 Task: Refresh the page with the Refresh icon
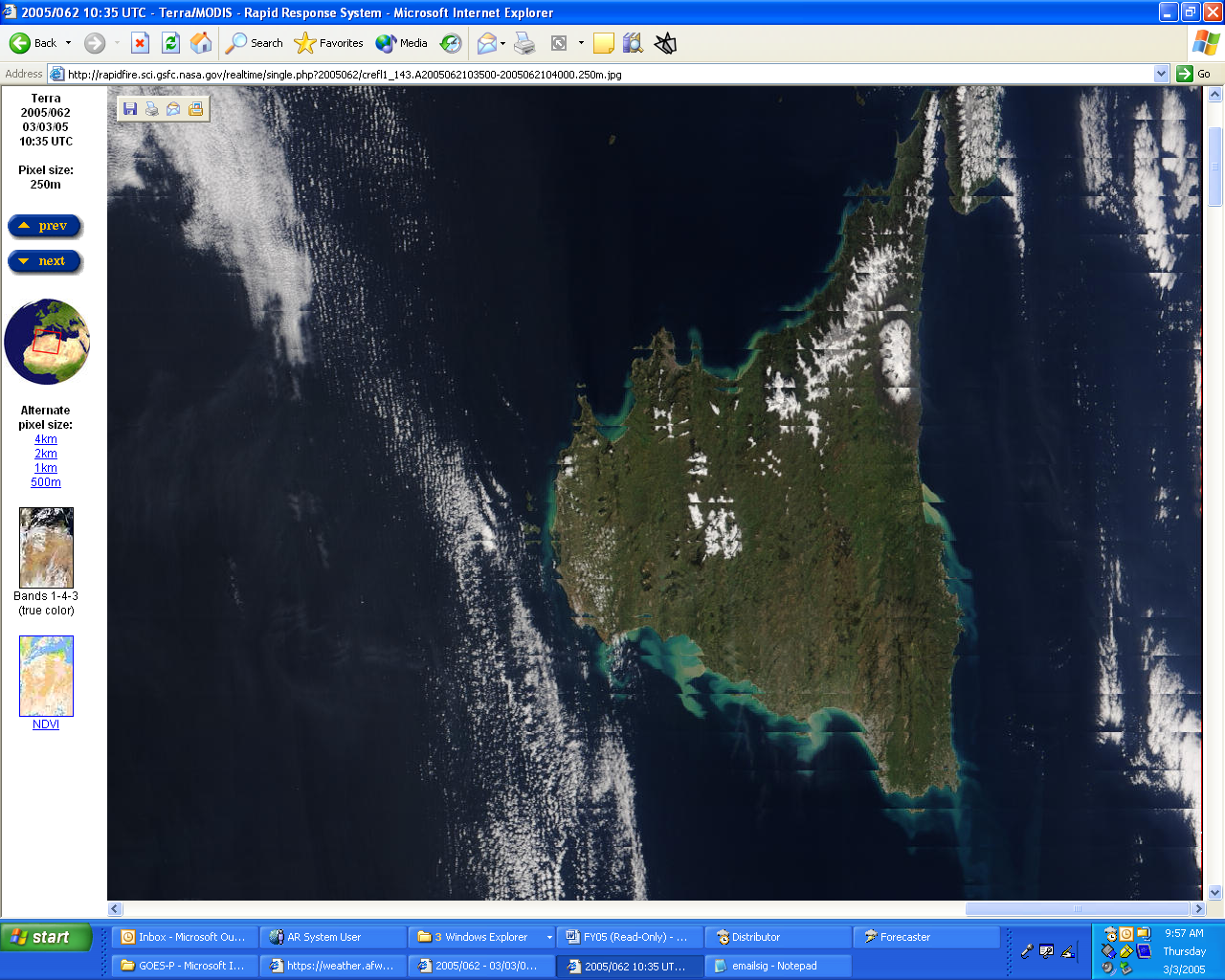[x=170, y=43]
